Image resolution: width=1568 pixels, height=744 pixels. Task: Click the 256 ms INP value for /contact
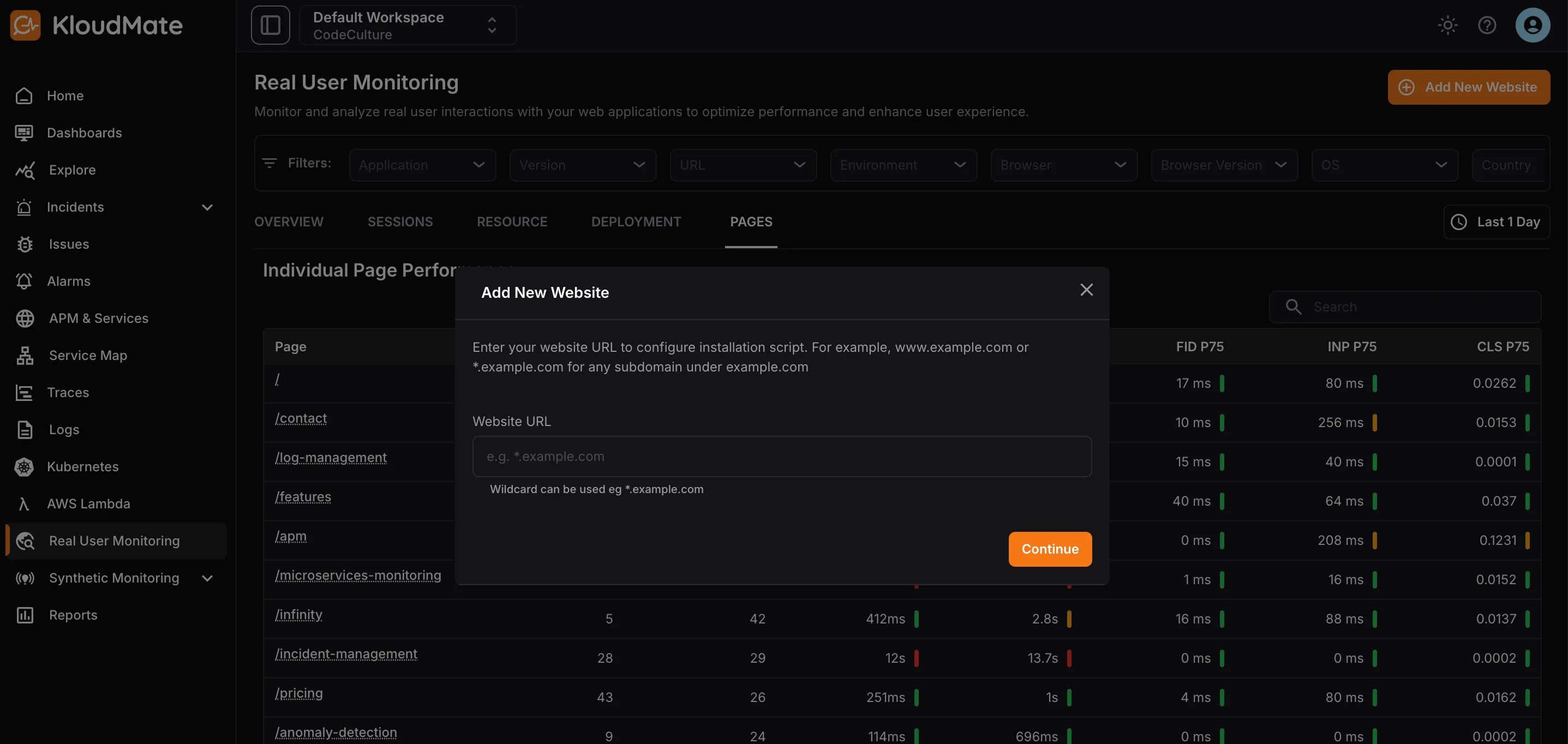1340,422
